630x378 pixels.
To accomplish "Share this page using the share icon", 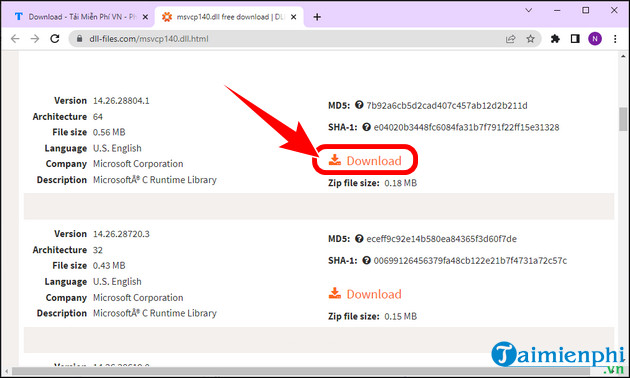I will click(x=511, y=39).
